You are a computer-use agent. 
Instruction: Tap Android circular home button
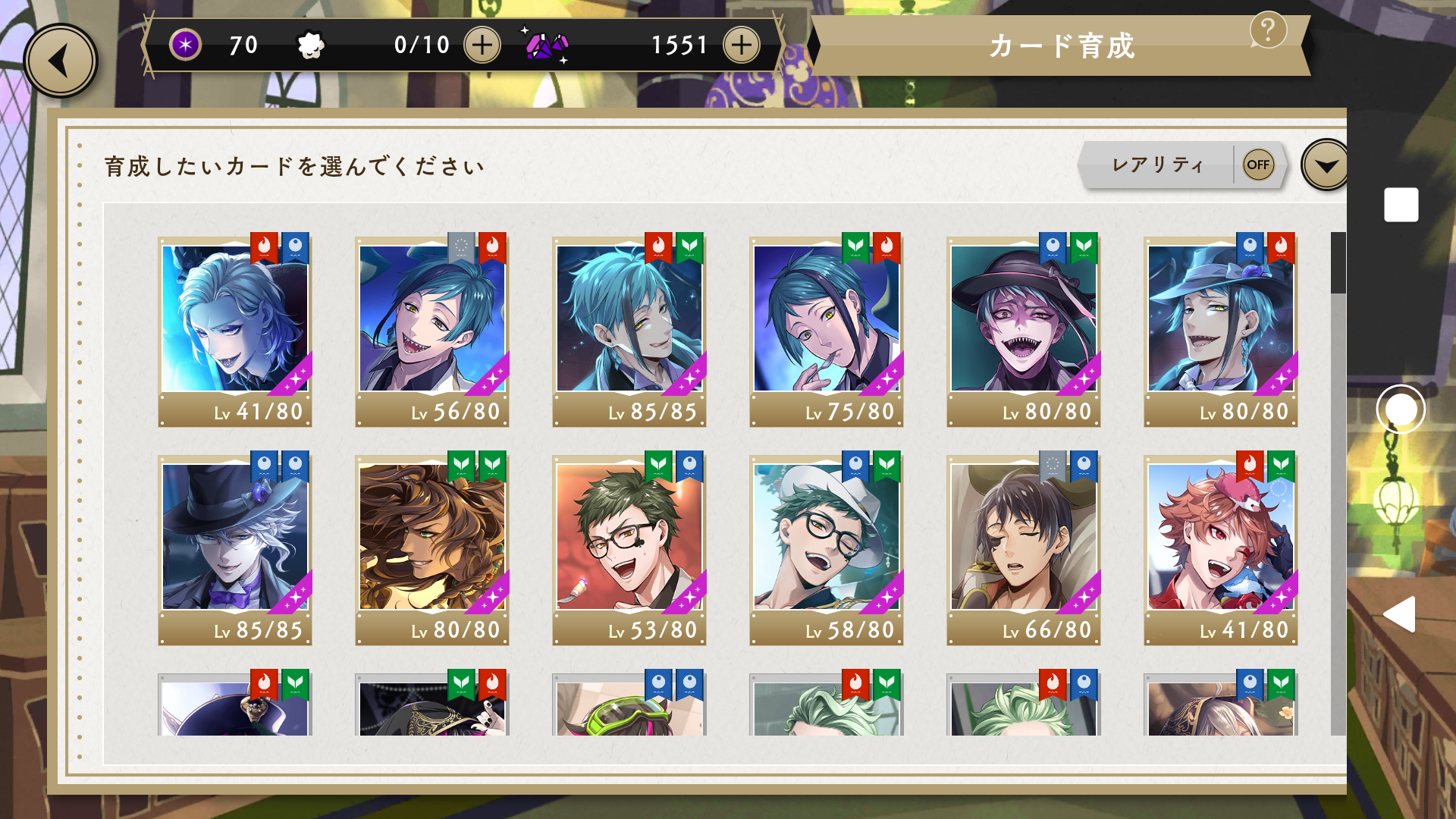point(1401,409)
